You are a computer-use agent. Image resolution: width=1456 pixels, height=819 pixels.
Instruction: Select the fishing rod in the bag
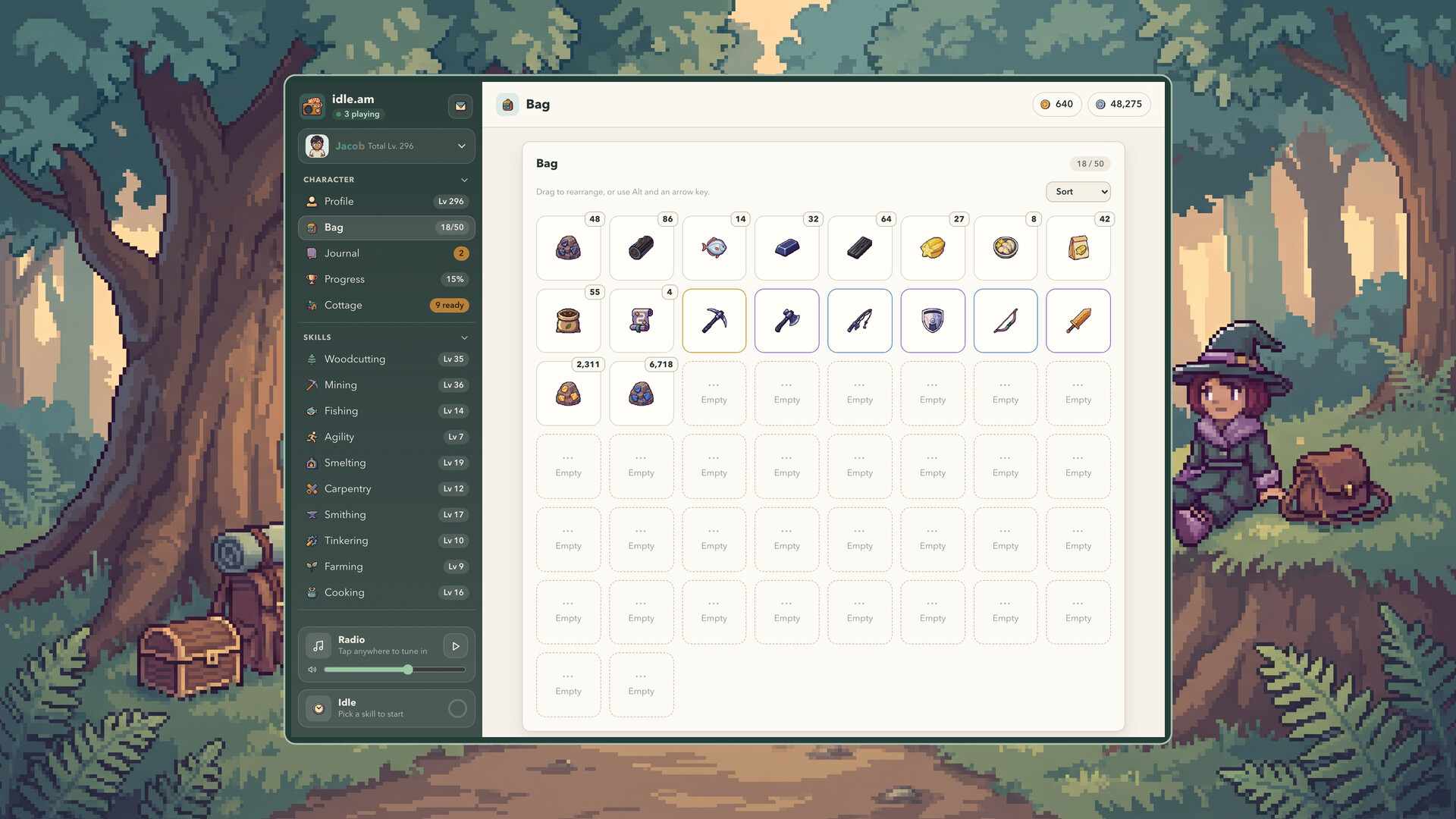(x=859, y=321)
